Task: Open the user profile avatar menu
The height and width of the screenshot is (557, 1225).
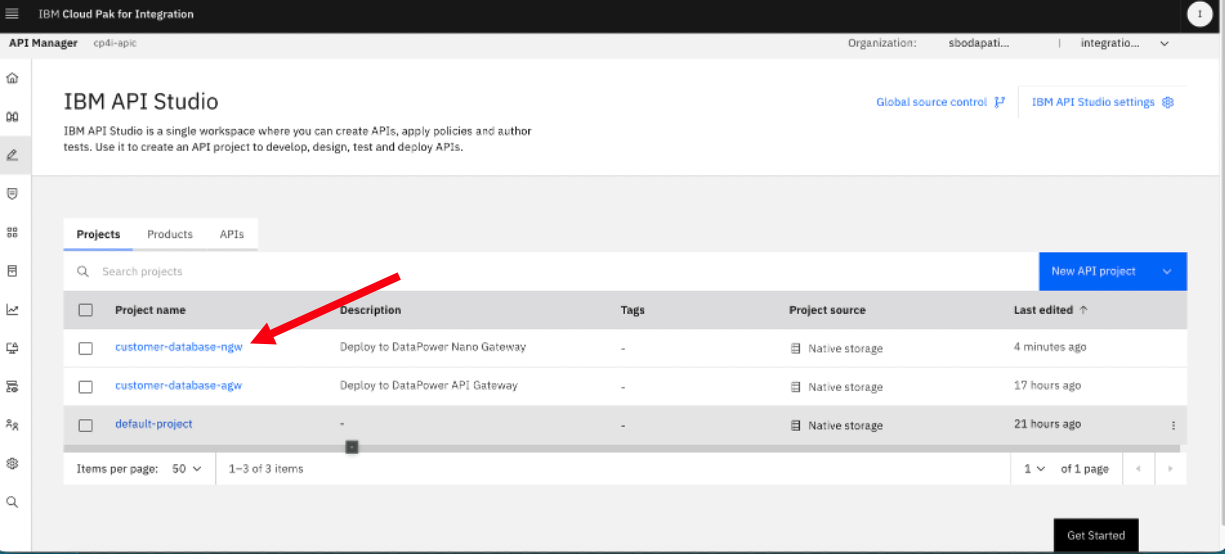Action: tap(1199, 14)
